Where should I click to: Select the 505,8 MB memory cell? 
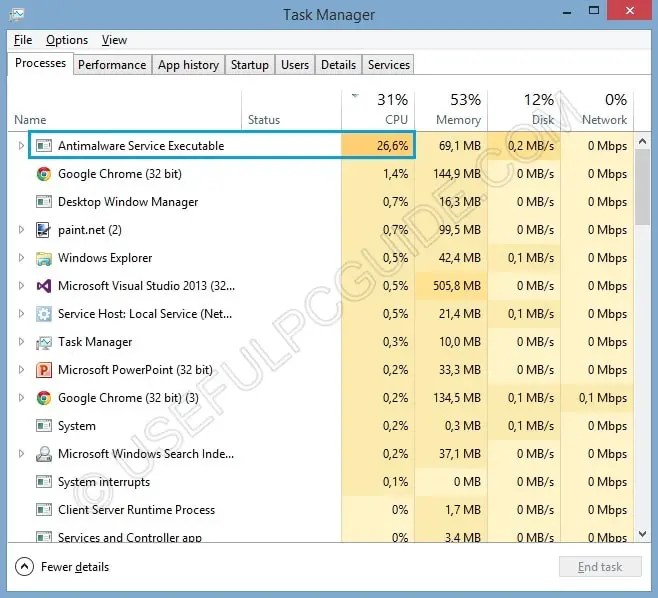coord(451,286)
